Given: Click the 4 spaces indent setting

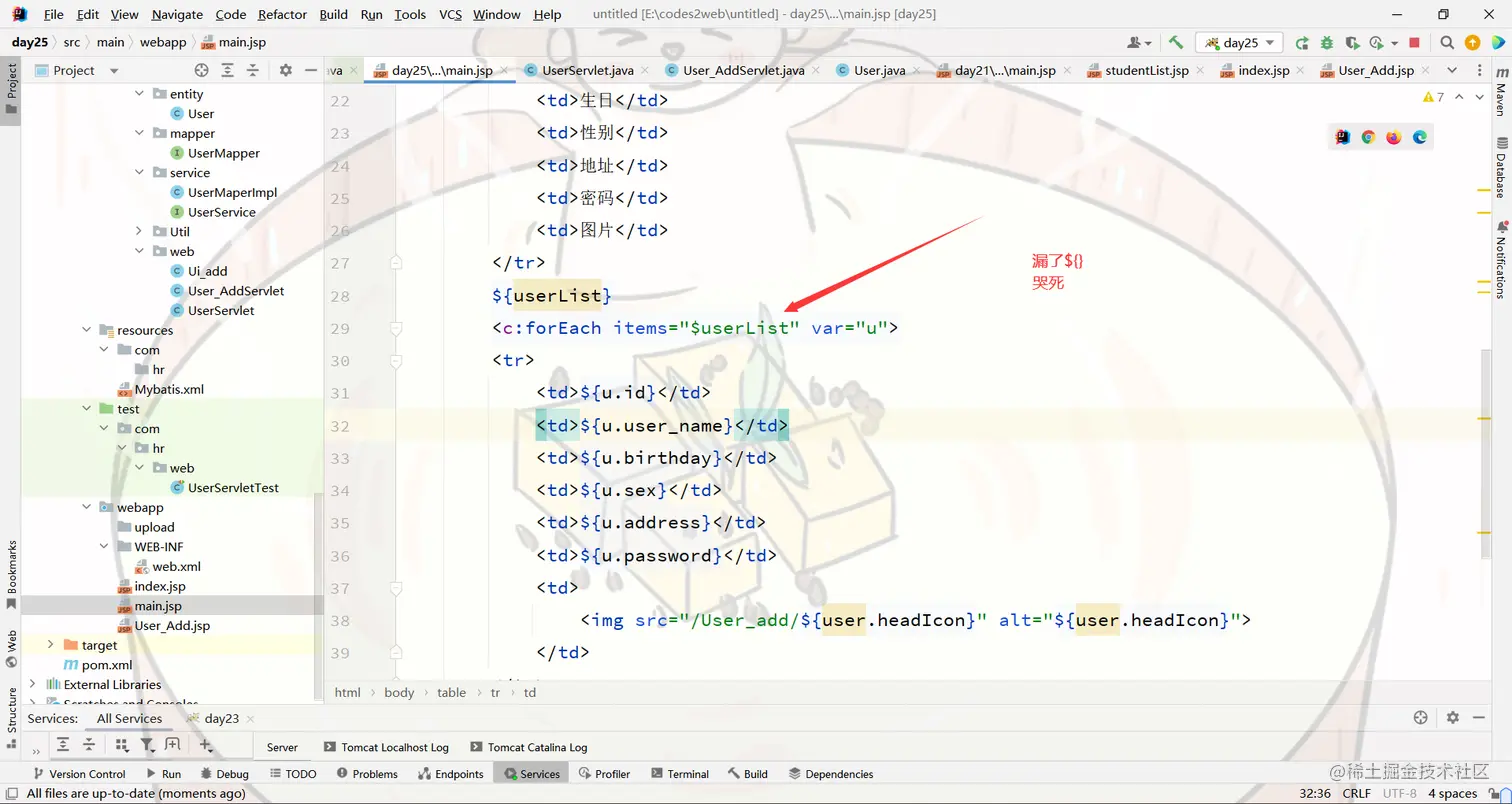Looking at the screenshot, I should [x=1453, y=794].
